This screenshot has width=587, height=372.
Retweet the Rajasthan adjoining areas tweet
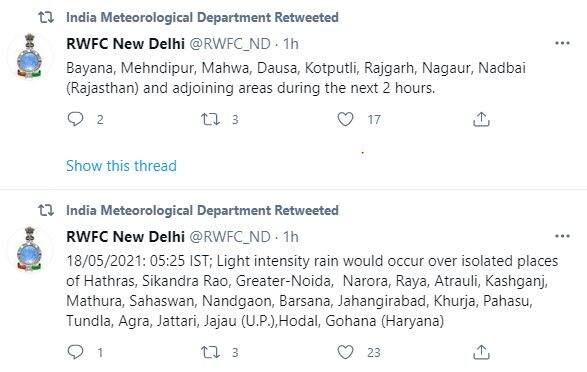pyautogui.click(x=210, y=119)
